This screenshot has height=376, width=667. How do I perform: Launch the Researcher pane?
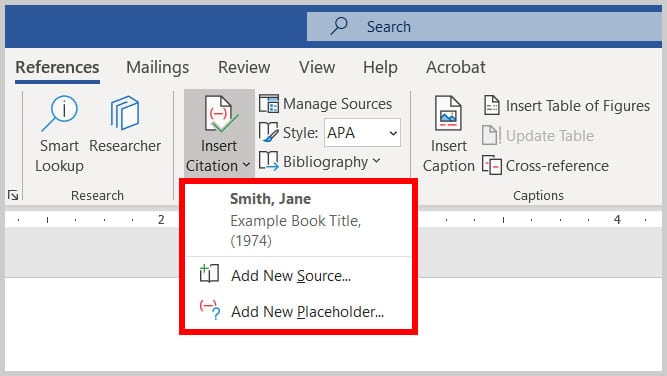click(x=125, y=124)
